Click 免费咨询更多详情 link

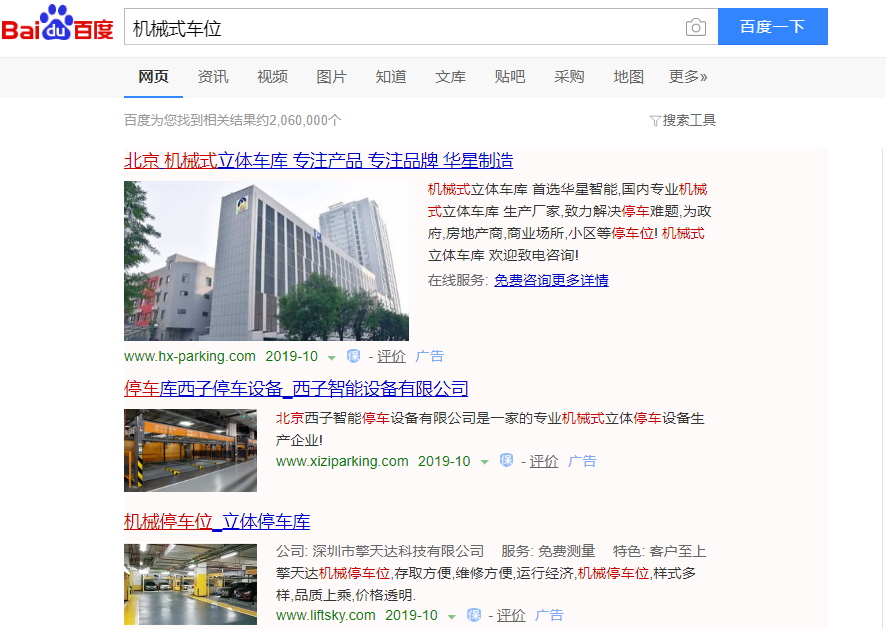551,280
